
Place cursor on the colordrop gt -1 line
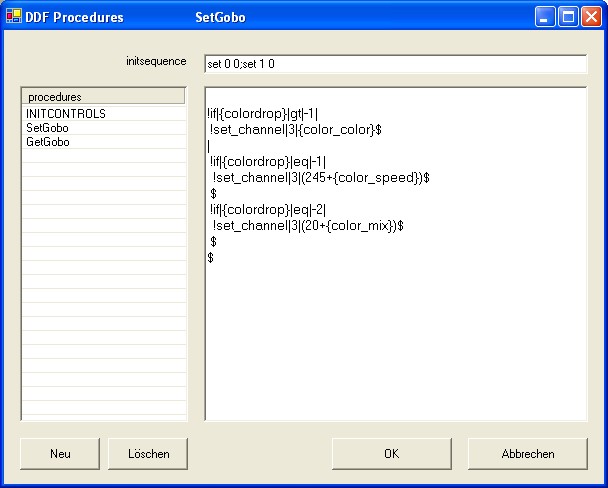[261, 114]
